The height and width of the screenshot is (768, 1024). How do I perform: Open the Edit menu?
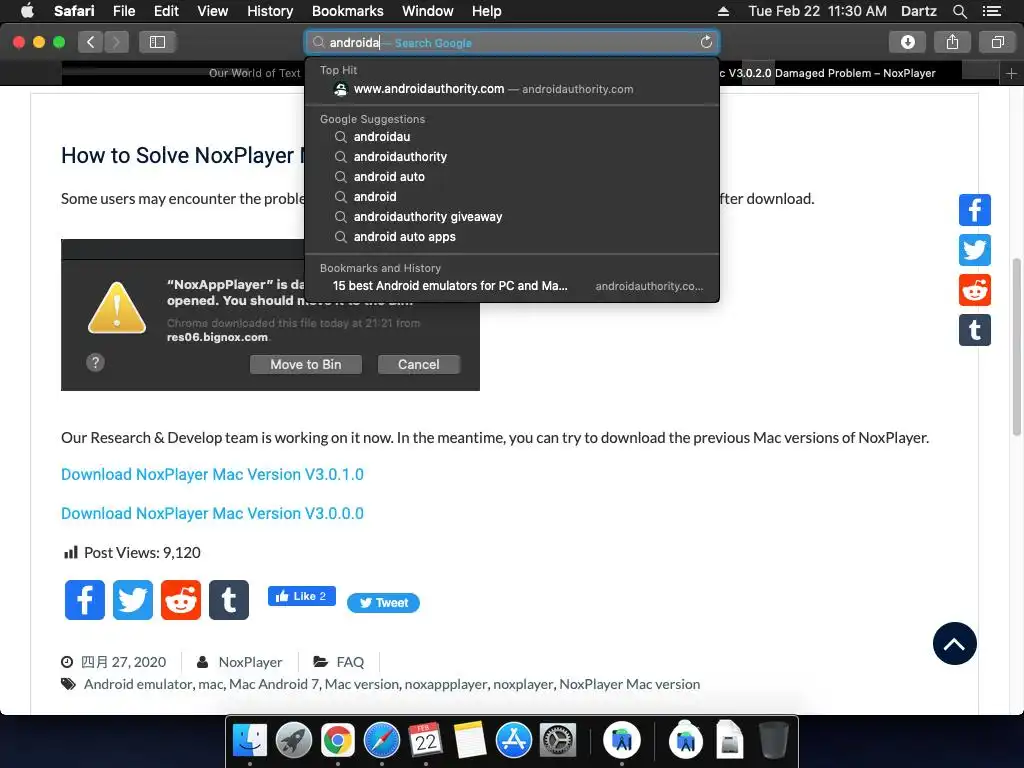pos(166,11)
